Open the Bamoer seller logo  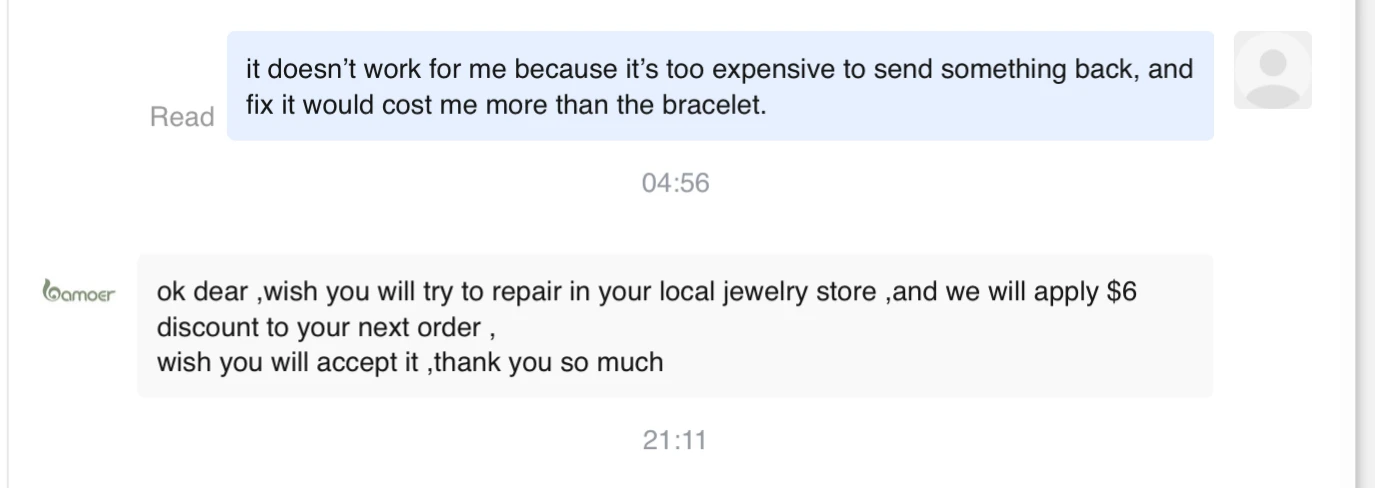(79, 293)
